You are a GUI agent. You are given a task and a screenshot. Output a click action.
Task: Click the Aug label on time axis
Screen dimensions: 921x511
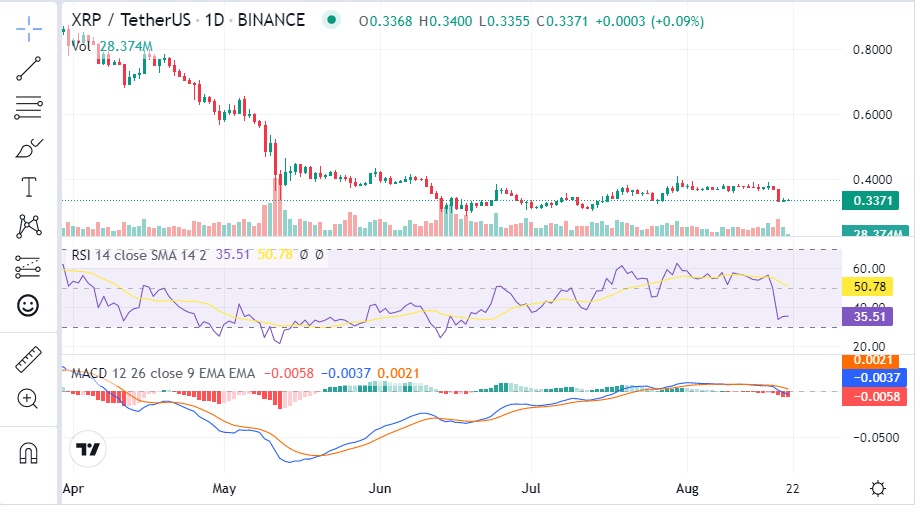(x=687, y=489)
